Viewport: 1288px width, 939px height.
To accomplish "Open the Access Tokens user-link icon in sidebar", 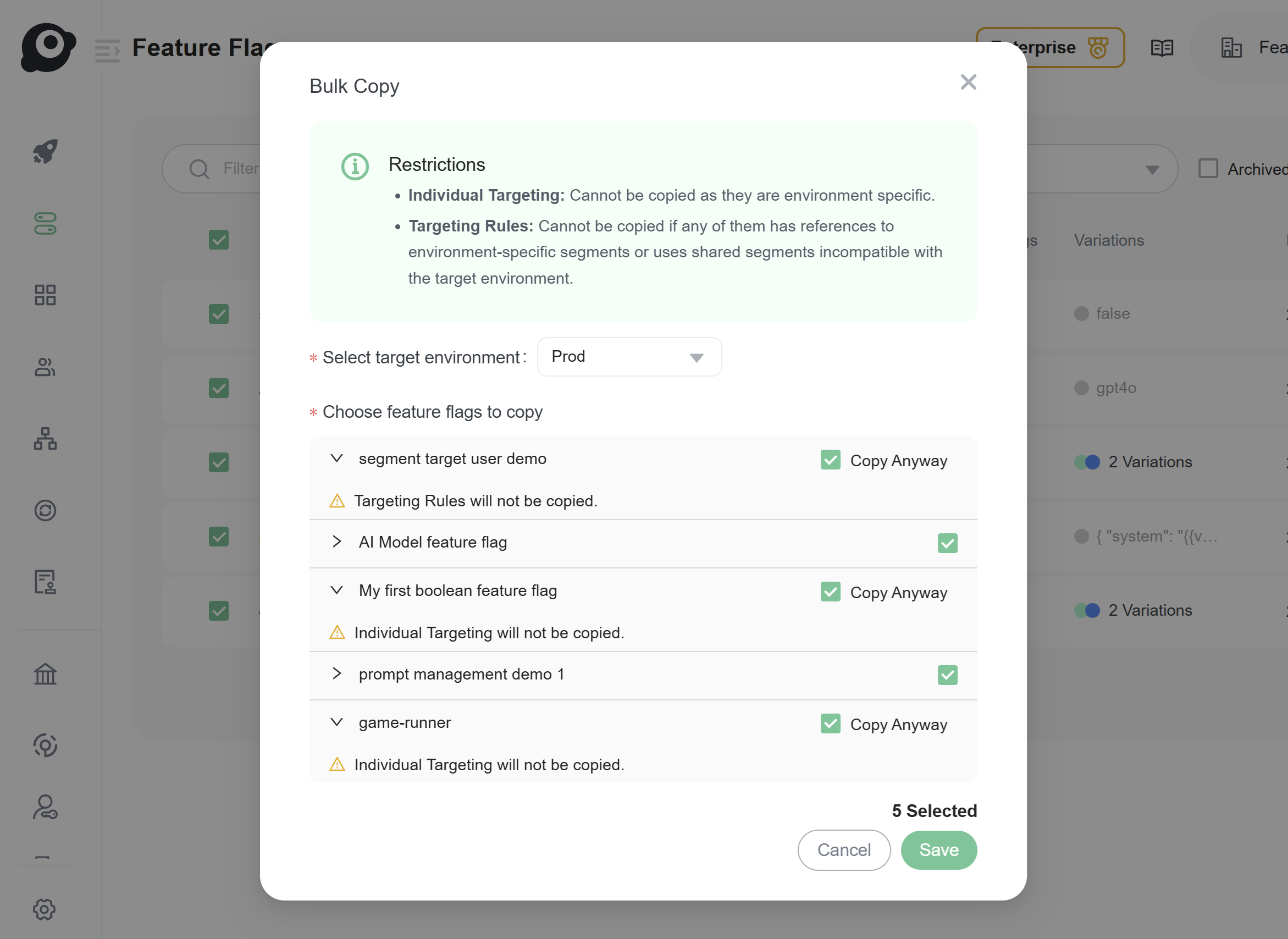I will click(x=45, y=807).
